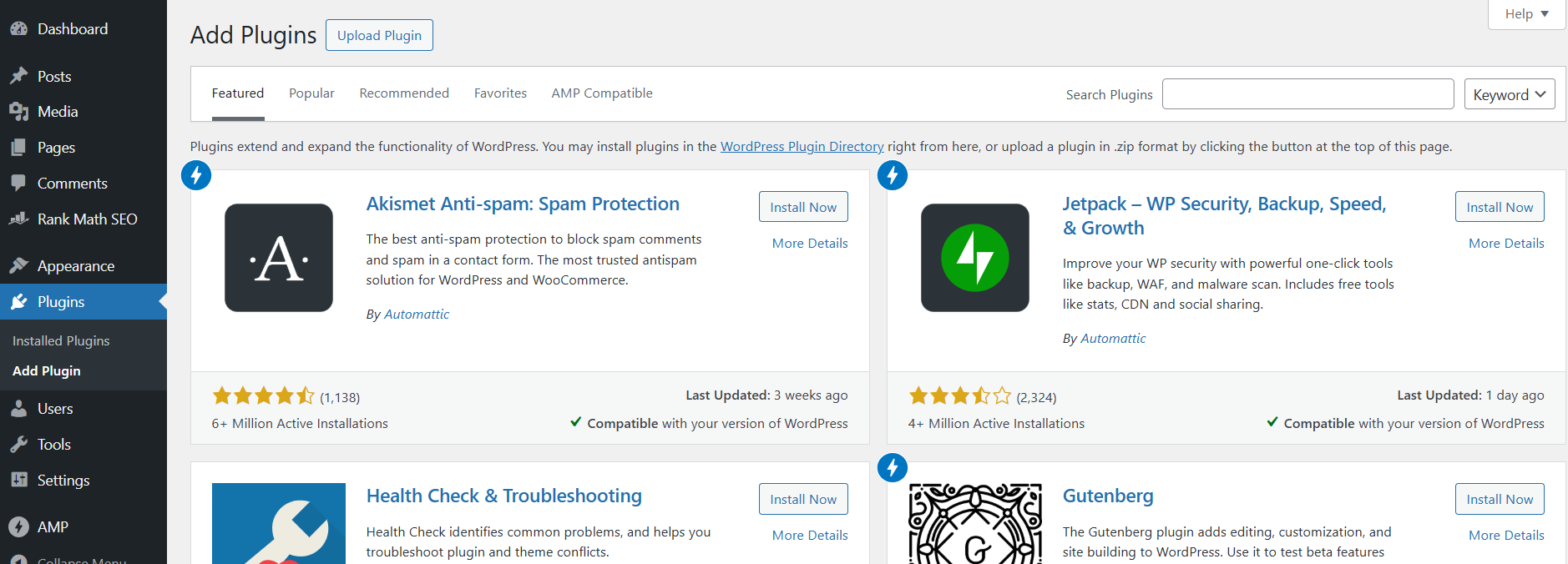Click the 'Add Plugins' page heading

point(254,35)
